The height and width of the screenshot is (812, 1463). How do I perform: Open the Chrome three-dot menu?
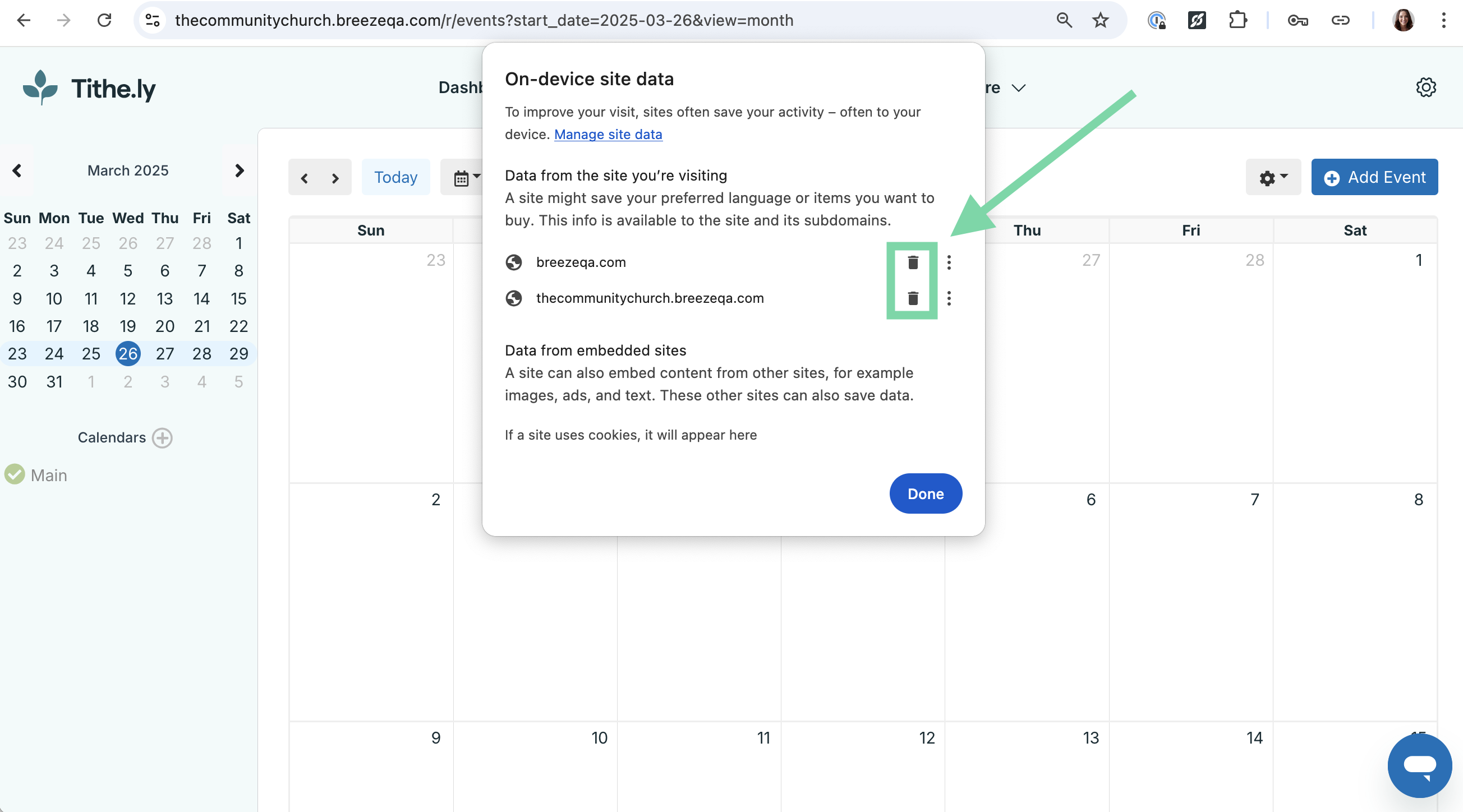pos(1443,20)
